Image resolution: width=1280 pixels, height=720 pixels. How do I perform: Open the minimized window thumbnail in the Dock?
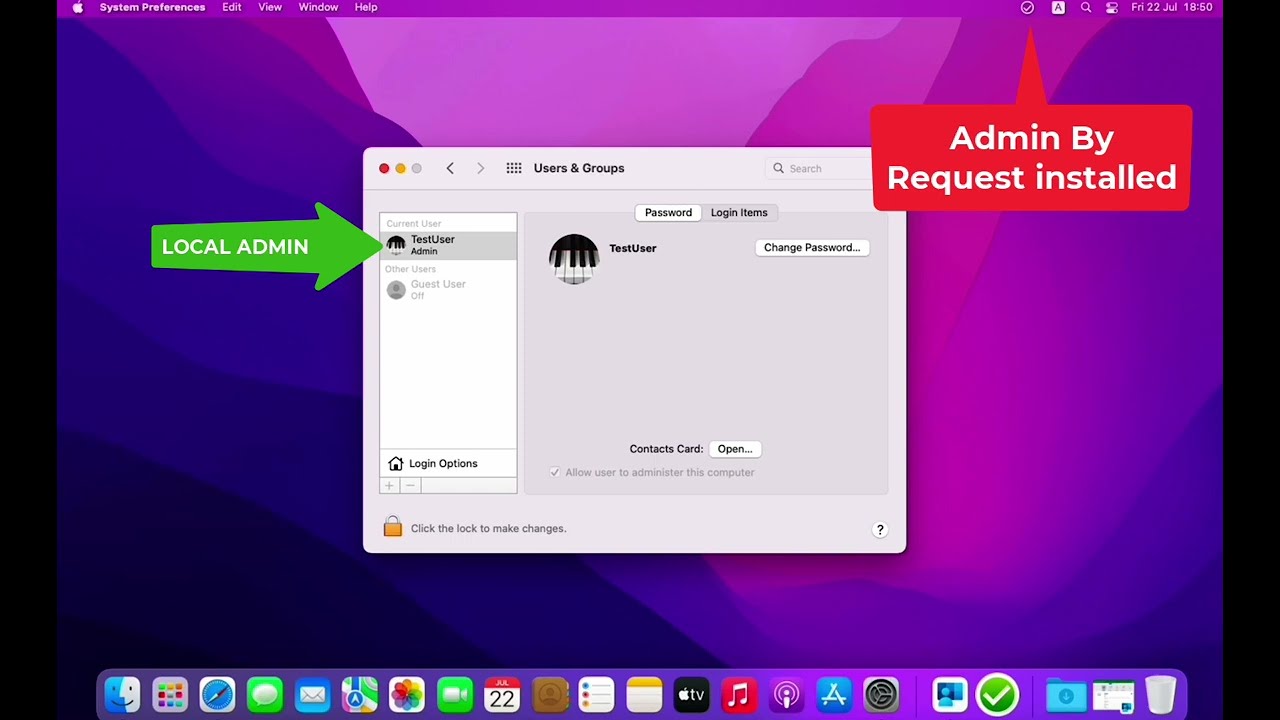click(1113, 694)
